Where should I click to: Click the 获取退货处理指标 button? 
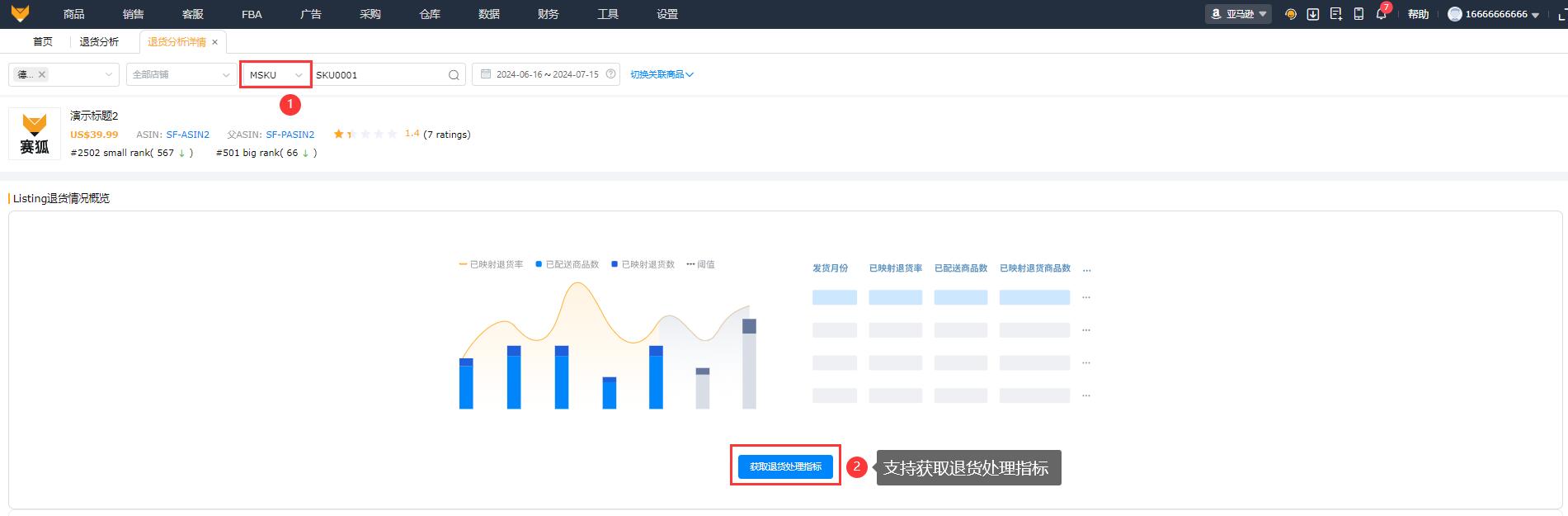pyautogui.click(x=785, y=466)
